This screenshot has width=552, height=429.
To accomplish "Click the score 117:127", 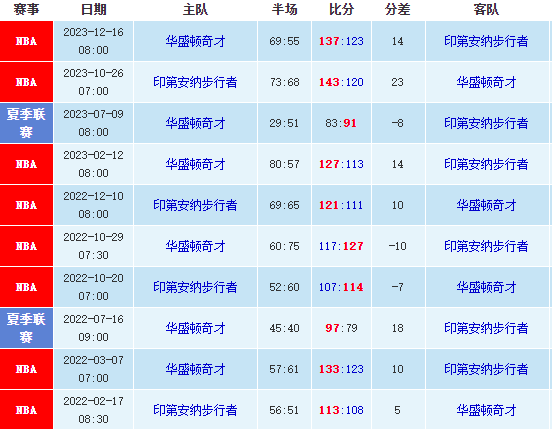I will tap(341, 246).
